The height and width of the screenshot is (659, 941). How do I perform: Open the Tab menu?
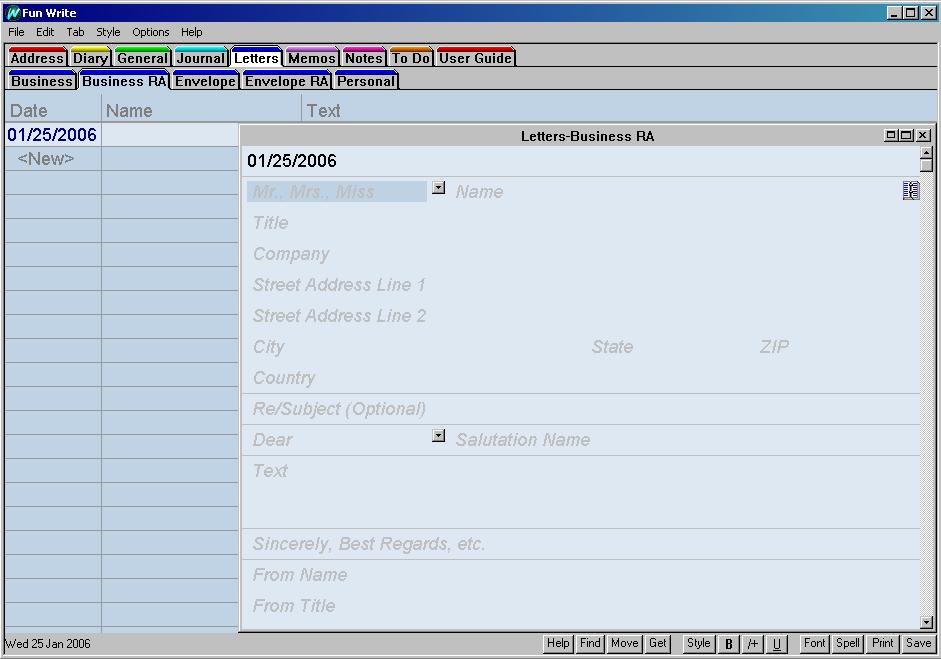[x=75, y=32]
